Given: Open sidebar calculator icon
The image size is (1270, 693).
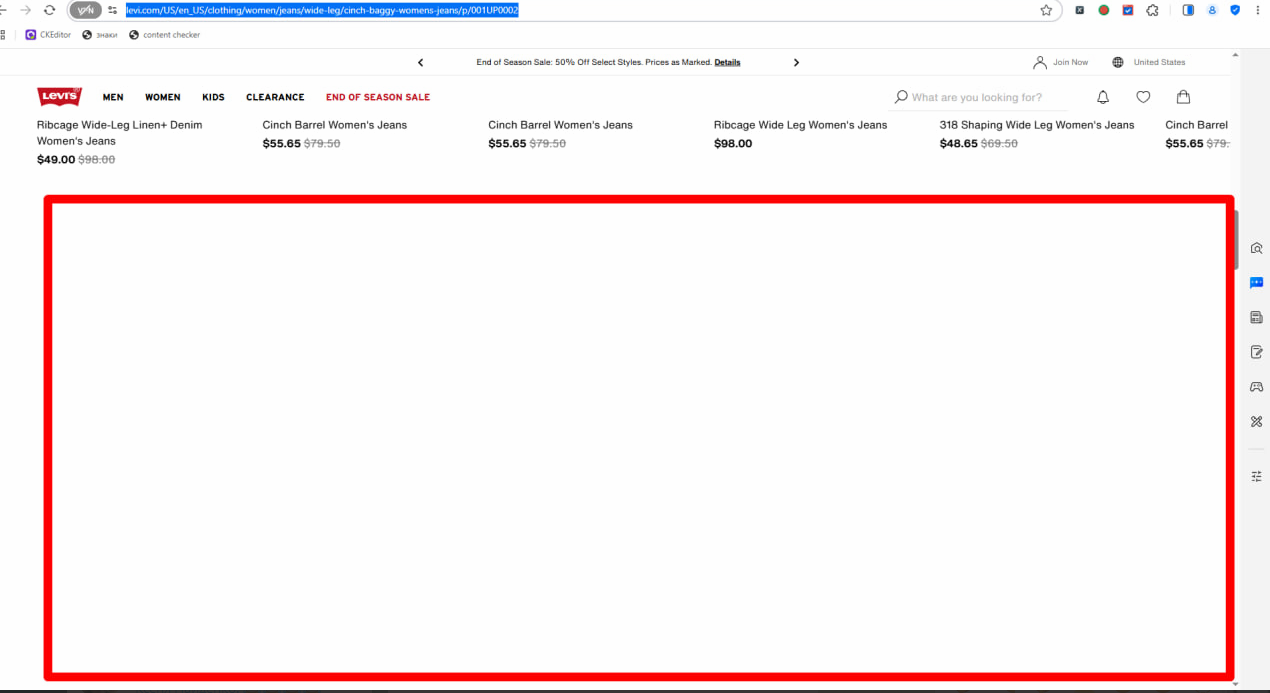Looking at the screenshot, I should [x=1257, y=317].
